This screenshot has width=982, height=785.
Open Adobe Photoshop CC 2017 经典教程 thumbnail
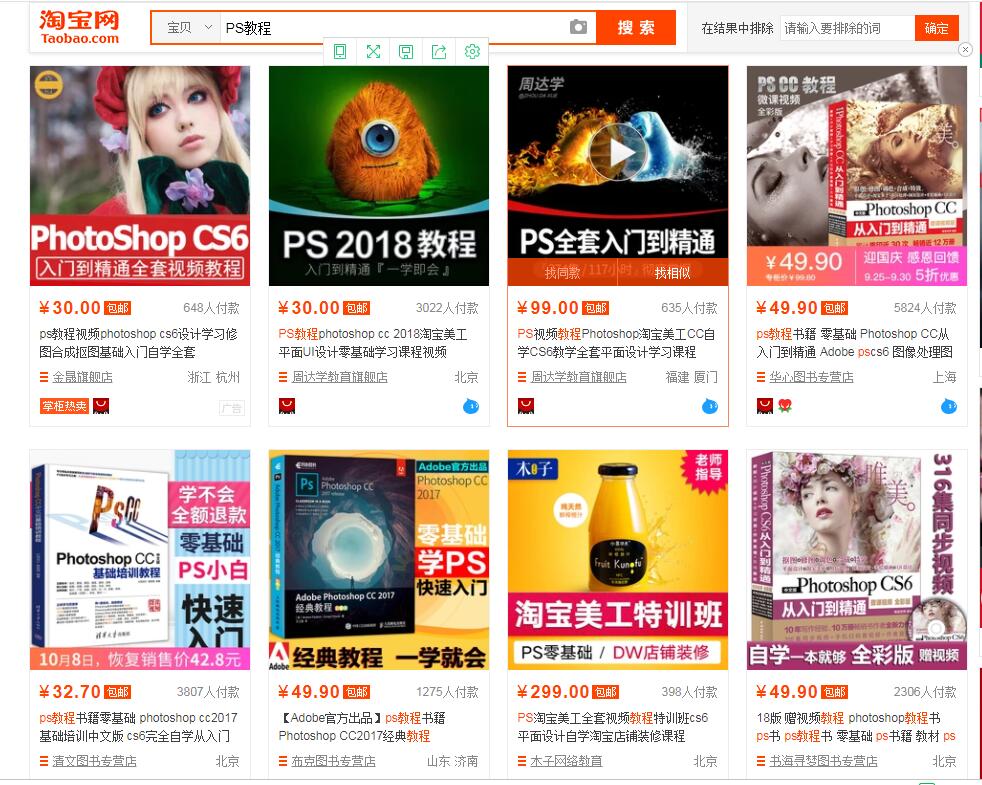pos(379,559)
